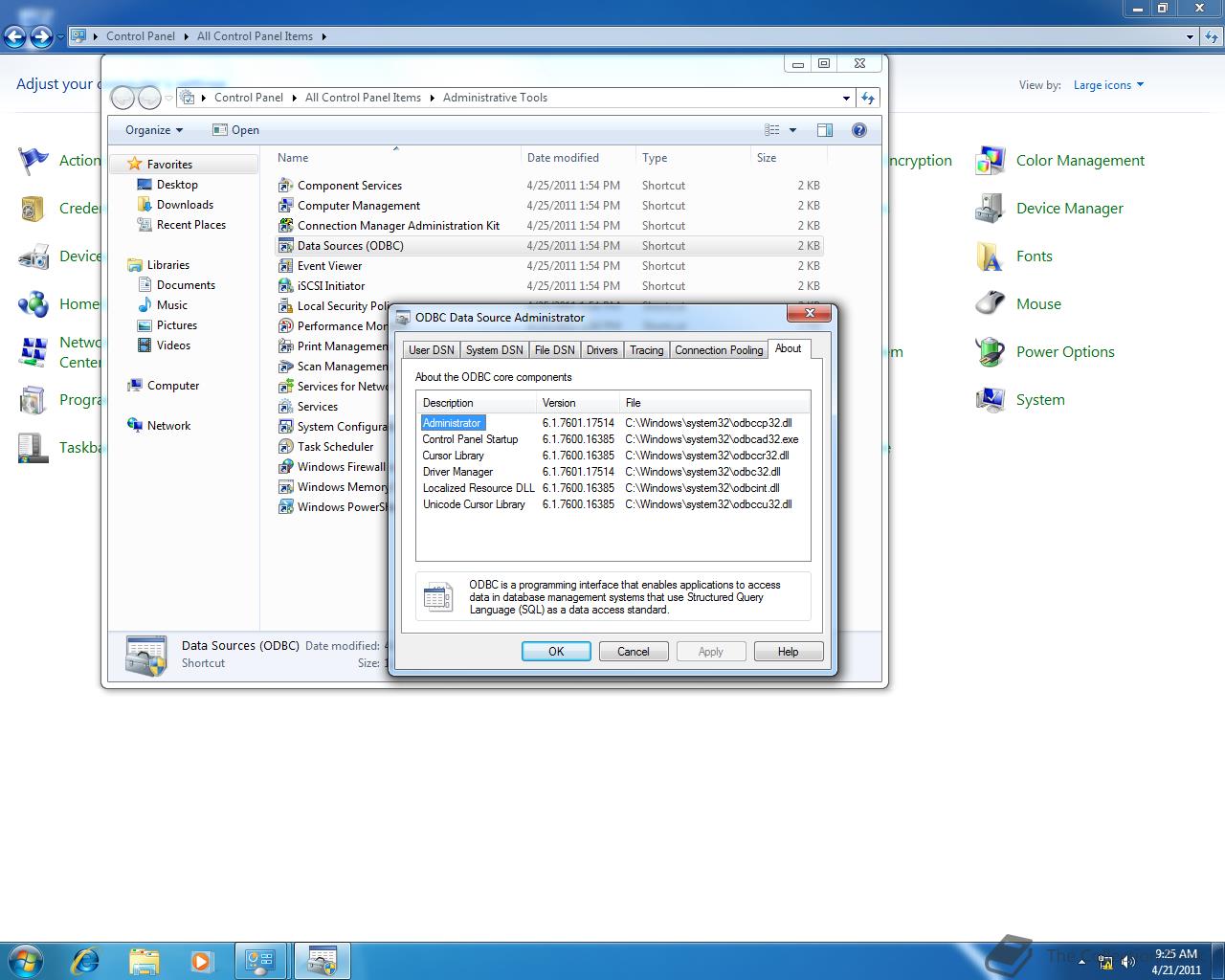
Task: Open the Organize dropdown menu
Action: click(x=153, y=130)
